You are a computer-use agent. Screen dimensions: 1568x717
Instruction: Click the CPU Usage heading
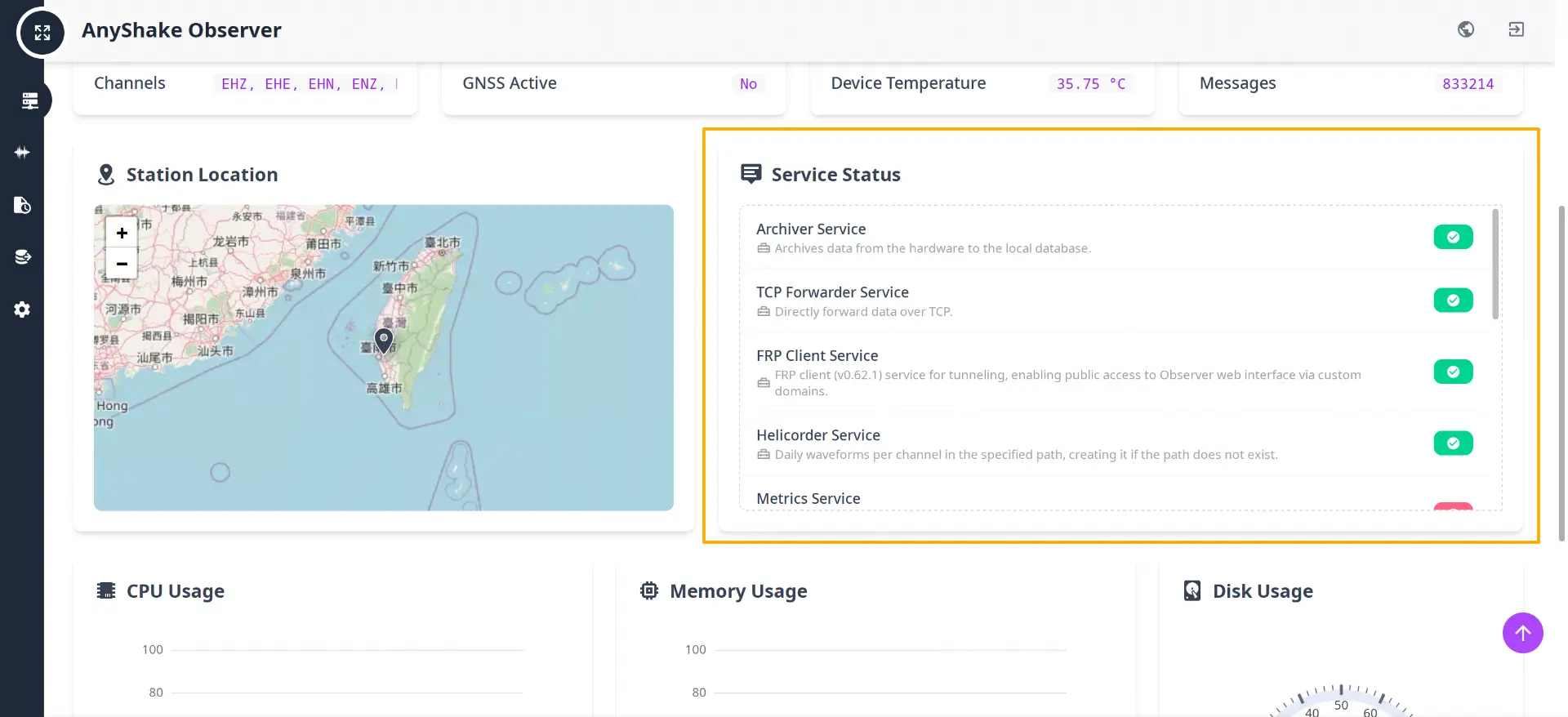pos(176,590)
